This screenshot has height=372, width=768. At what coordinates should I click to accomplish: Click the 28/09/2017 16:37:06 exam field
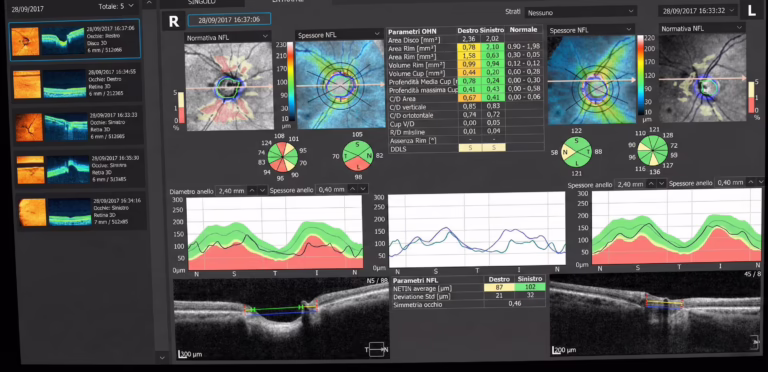point(229,20)
